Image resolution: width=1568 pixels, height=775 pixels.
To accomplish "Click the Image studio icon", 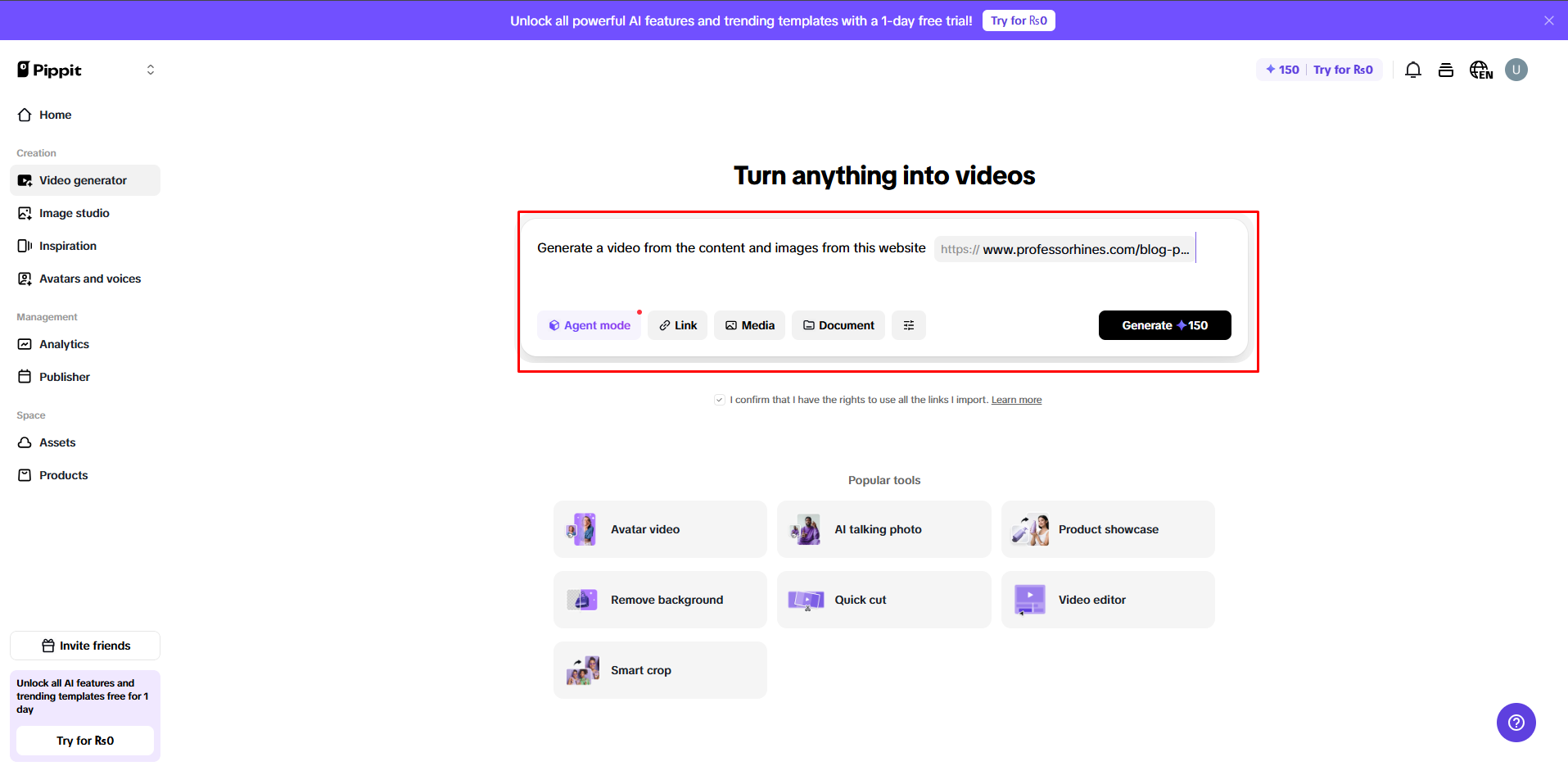I will [x=25, y=213].
